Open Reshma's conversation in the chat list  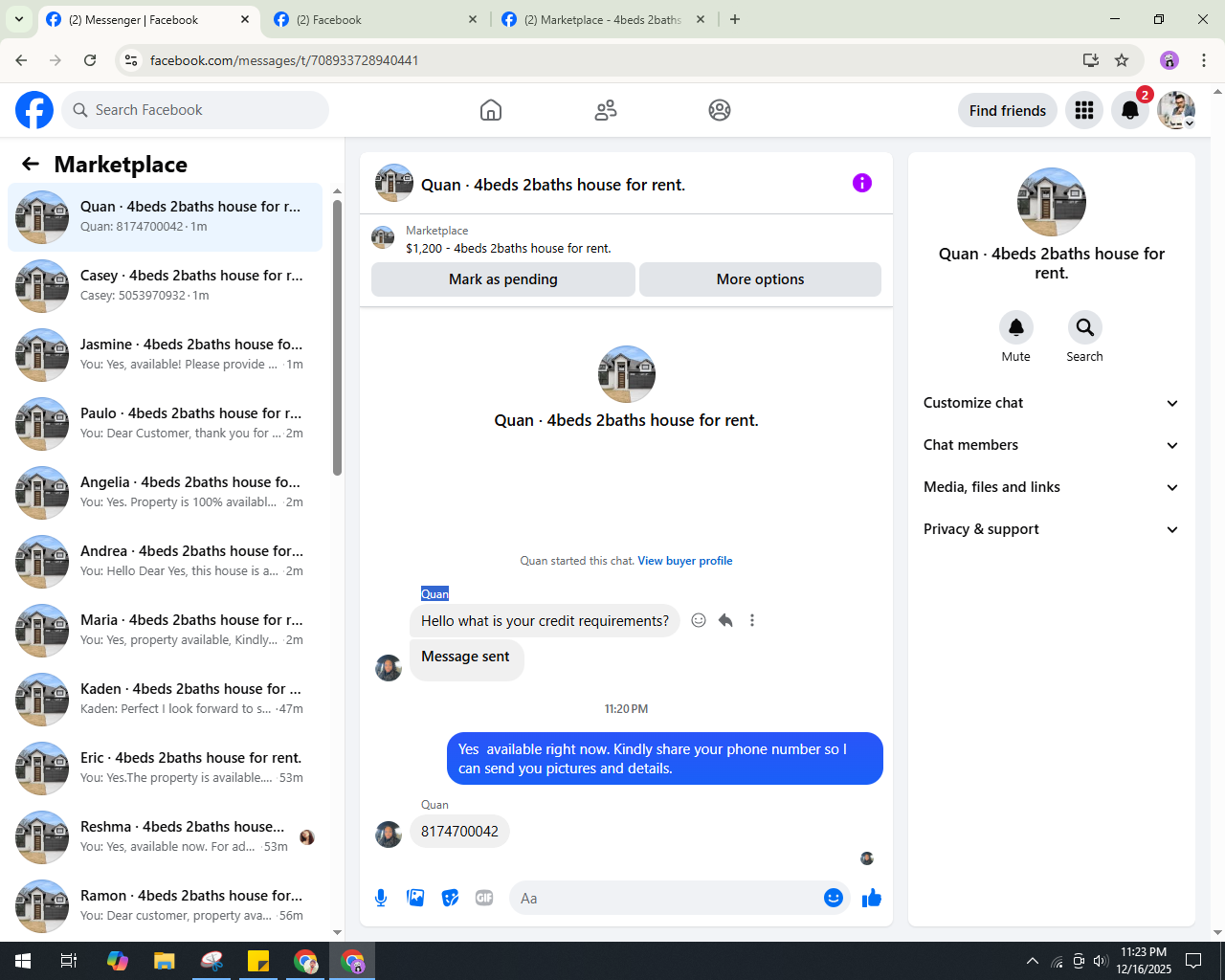coord(165,837)
